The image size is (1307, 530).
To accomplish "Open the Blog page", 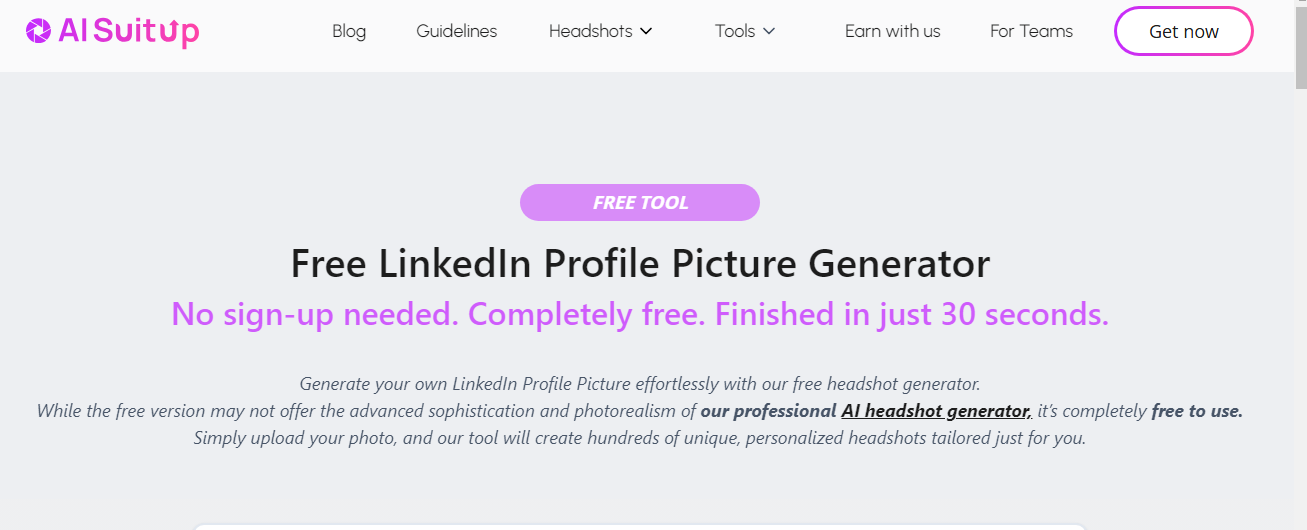I will coord(349,31).
